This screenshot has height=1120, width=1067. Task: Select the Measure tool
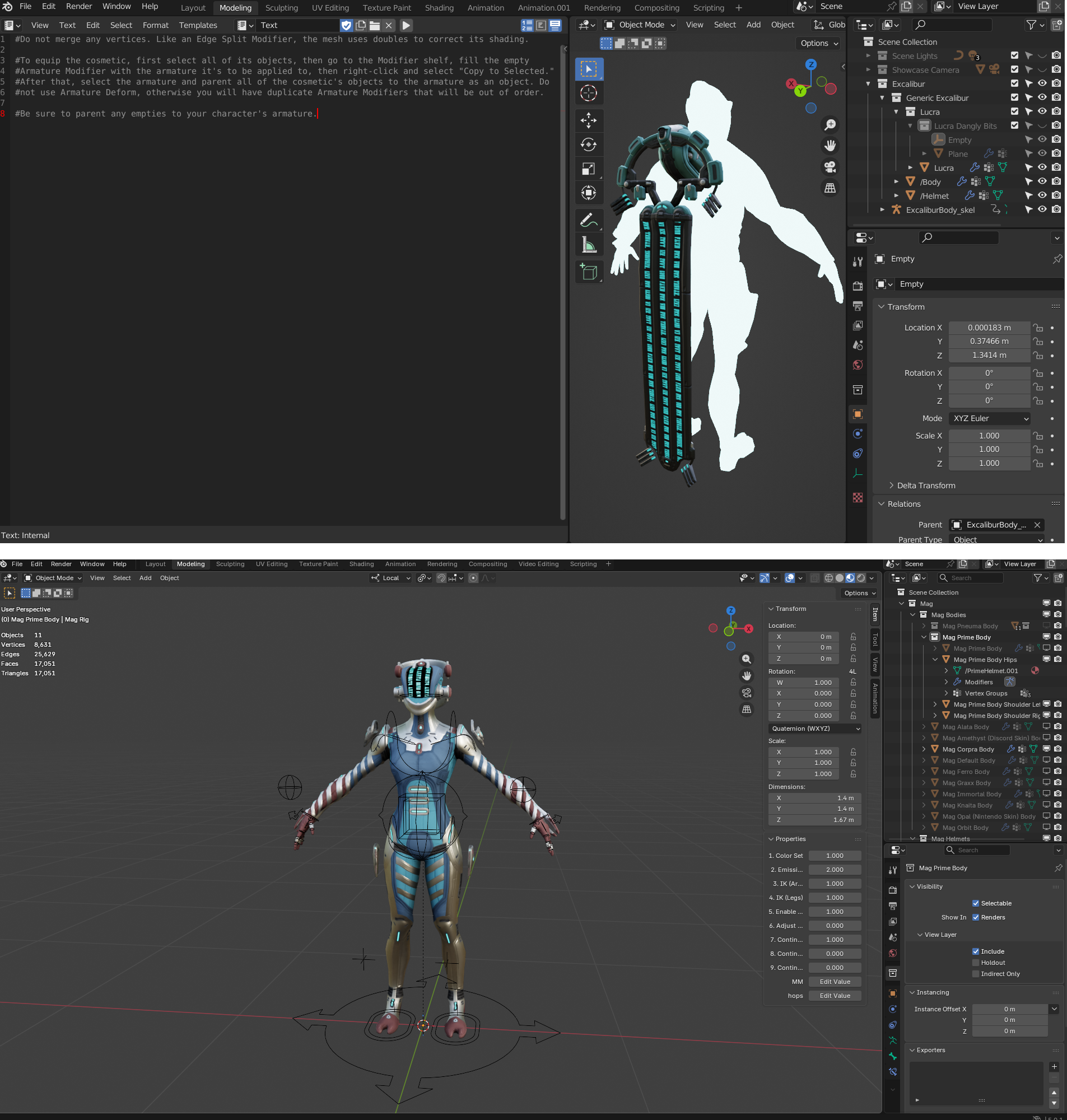pos(589,246)
